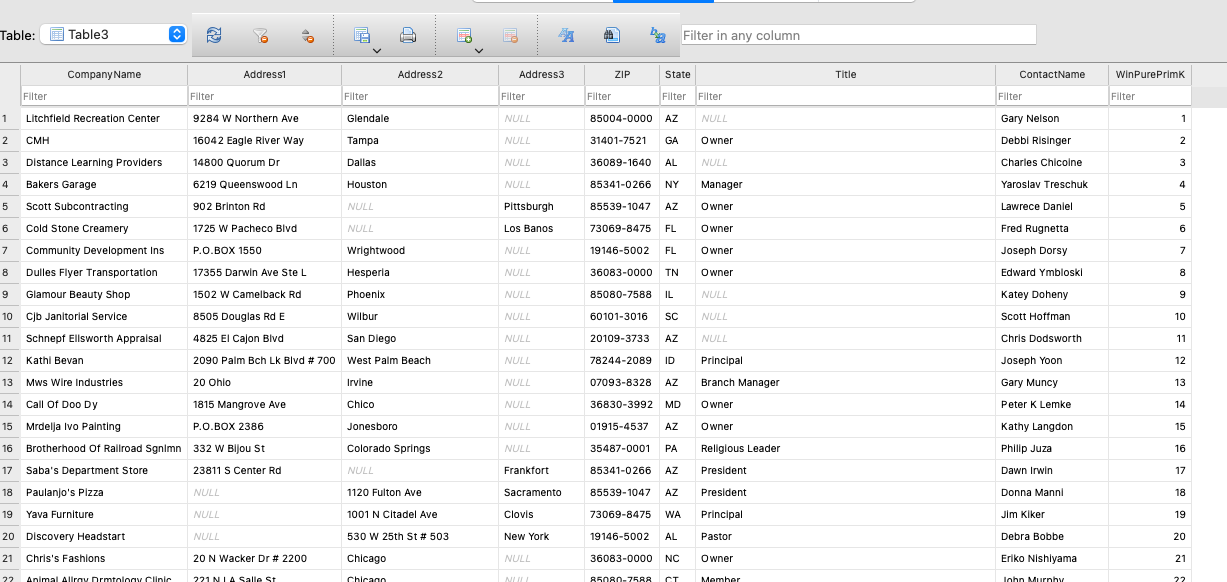This screenshot has height=582, width=1227.
Task: Select the Dulles Flyer Transportation cell
Action: coord(104,272)
